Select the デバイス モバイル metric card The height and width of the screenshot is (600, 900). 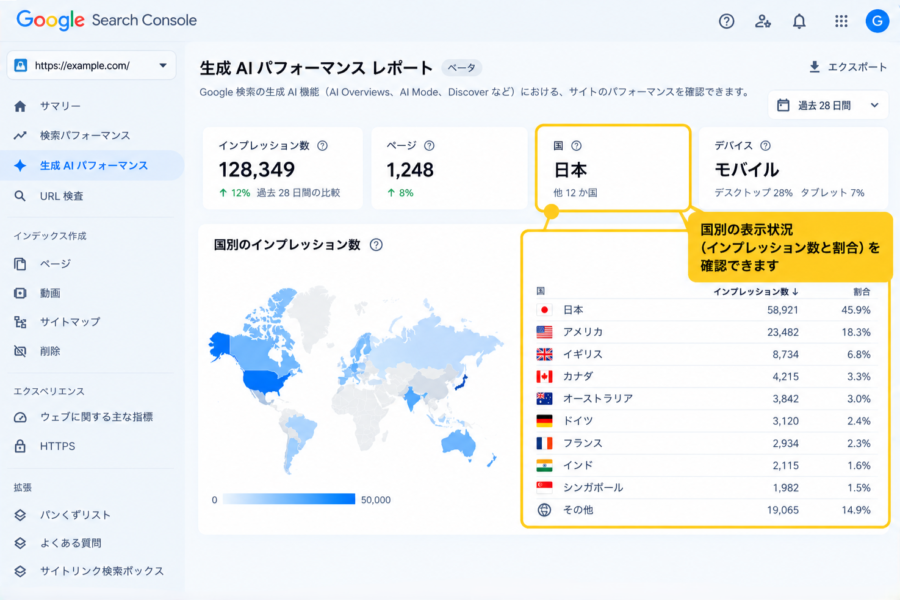(793, 168)
